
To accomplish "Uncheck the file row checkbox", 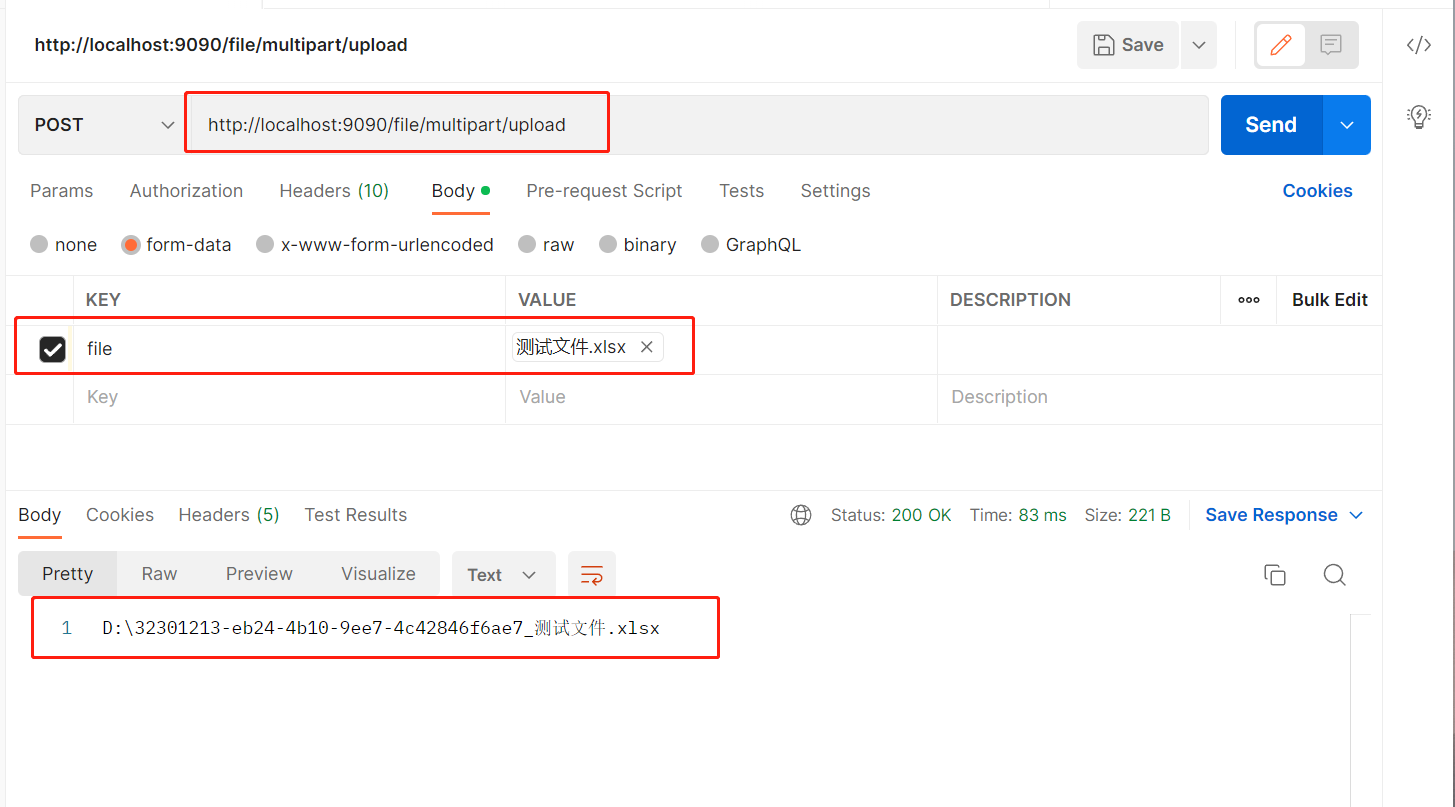I will tap(52, 349).
